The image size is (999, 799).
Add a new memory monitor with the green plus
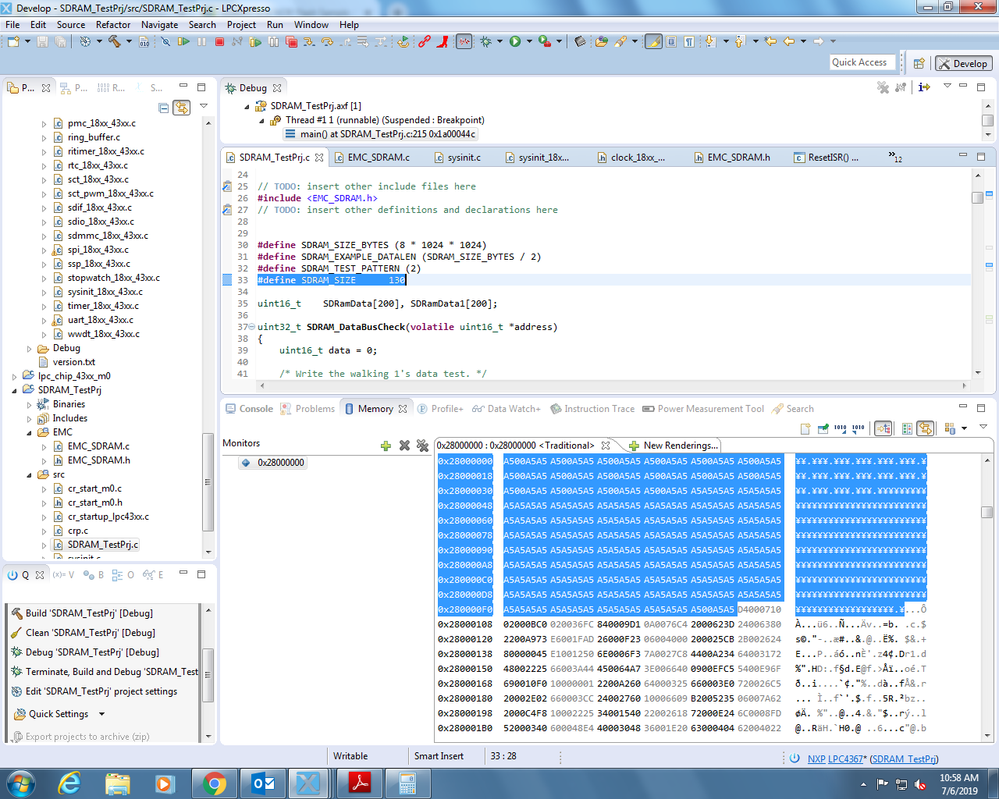pos(386,445)
